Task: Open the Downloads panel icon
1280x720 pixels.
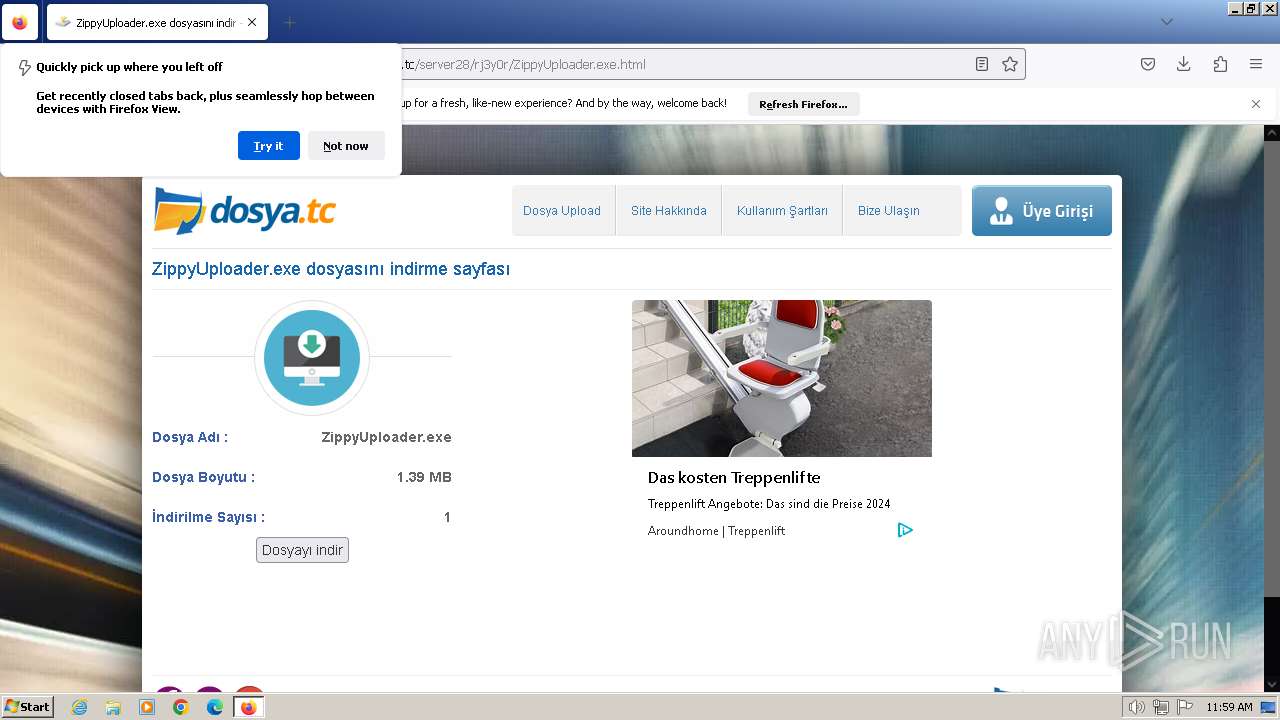Action: point(1184,64)
